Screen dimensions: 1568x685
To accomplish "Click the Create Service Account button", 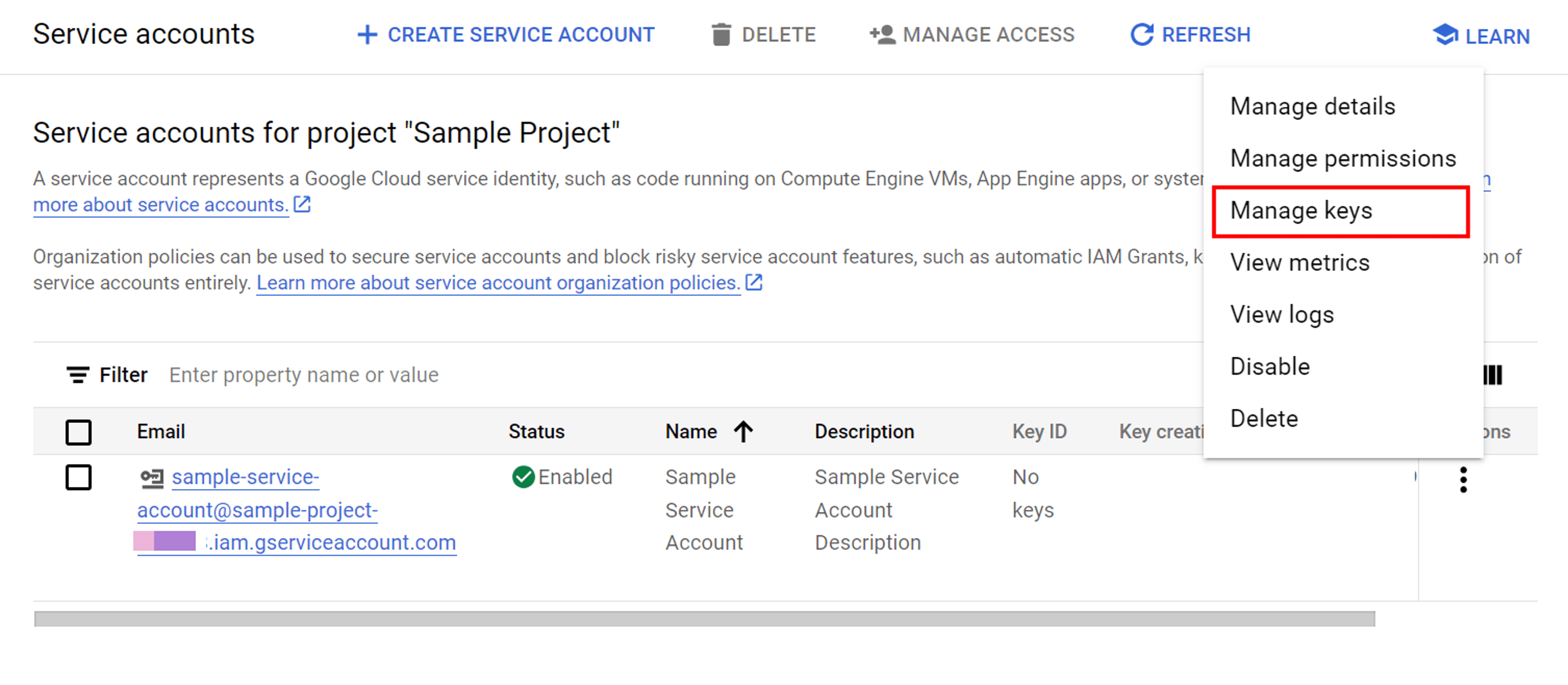I will (x=505, y=35).
